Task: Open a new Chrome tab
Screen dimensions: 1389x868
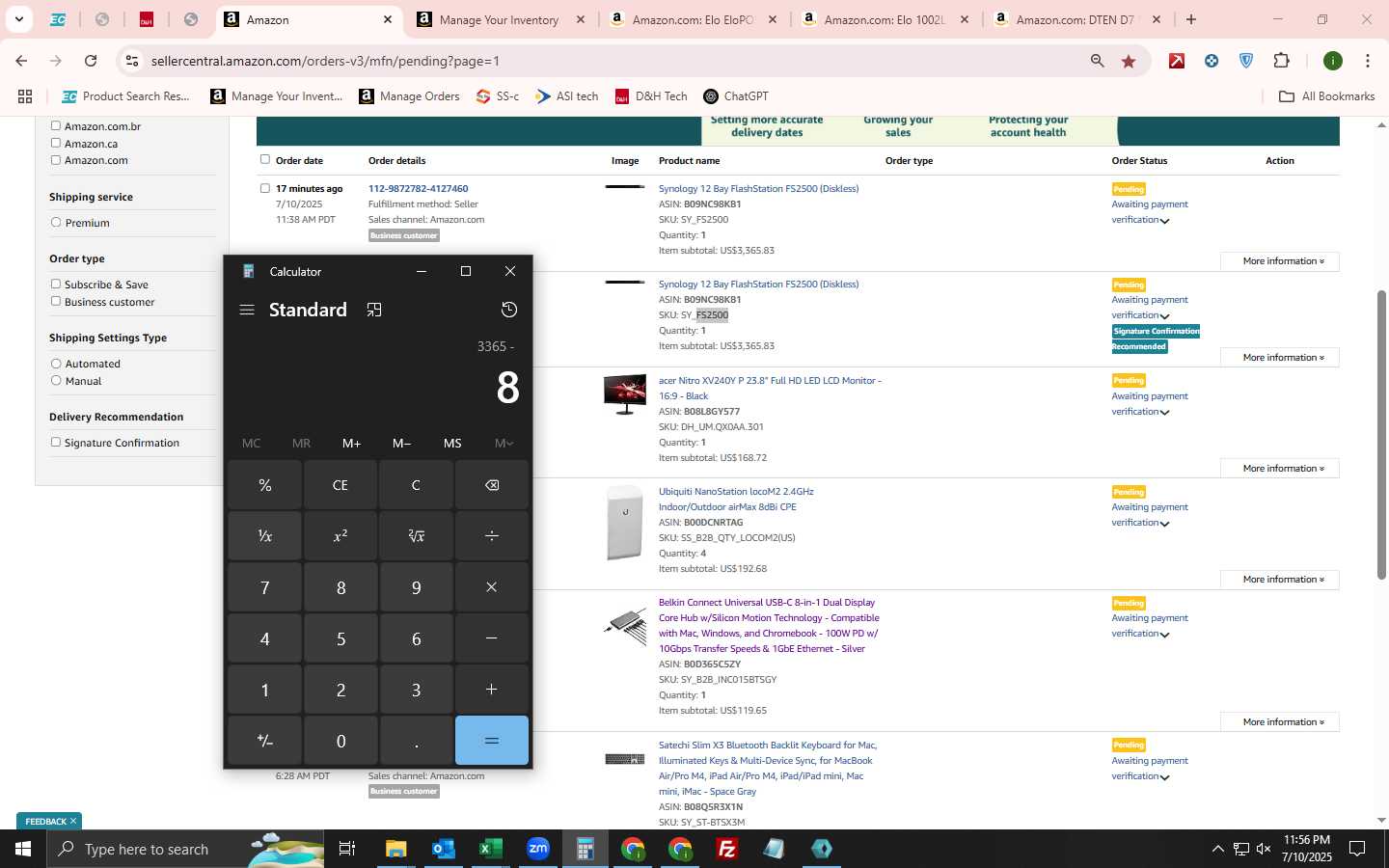Action: 1191,19
